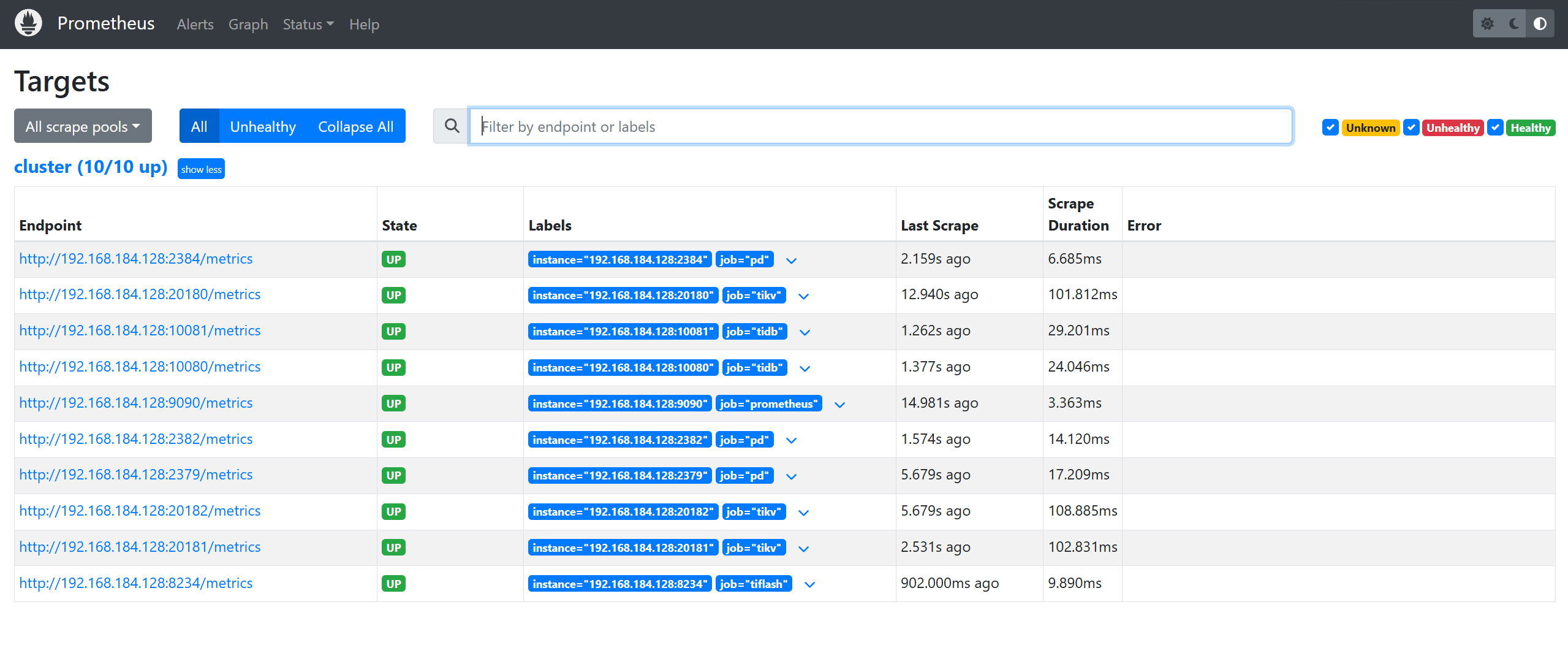Click the cluster (10/10 up) heading link
Image resolution: width=1568 pixels, height=672 pixels.
pyautogui.click(x=91, y=167)
